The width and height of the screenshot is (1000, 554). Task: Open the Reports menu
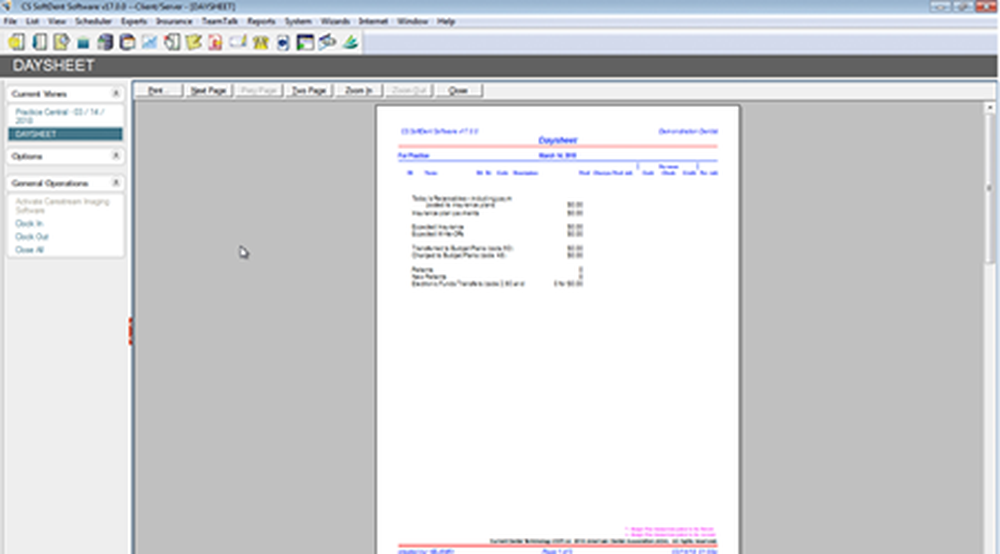[x=261, y=21]
